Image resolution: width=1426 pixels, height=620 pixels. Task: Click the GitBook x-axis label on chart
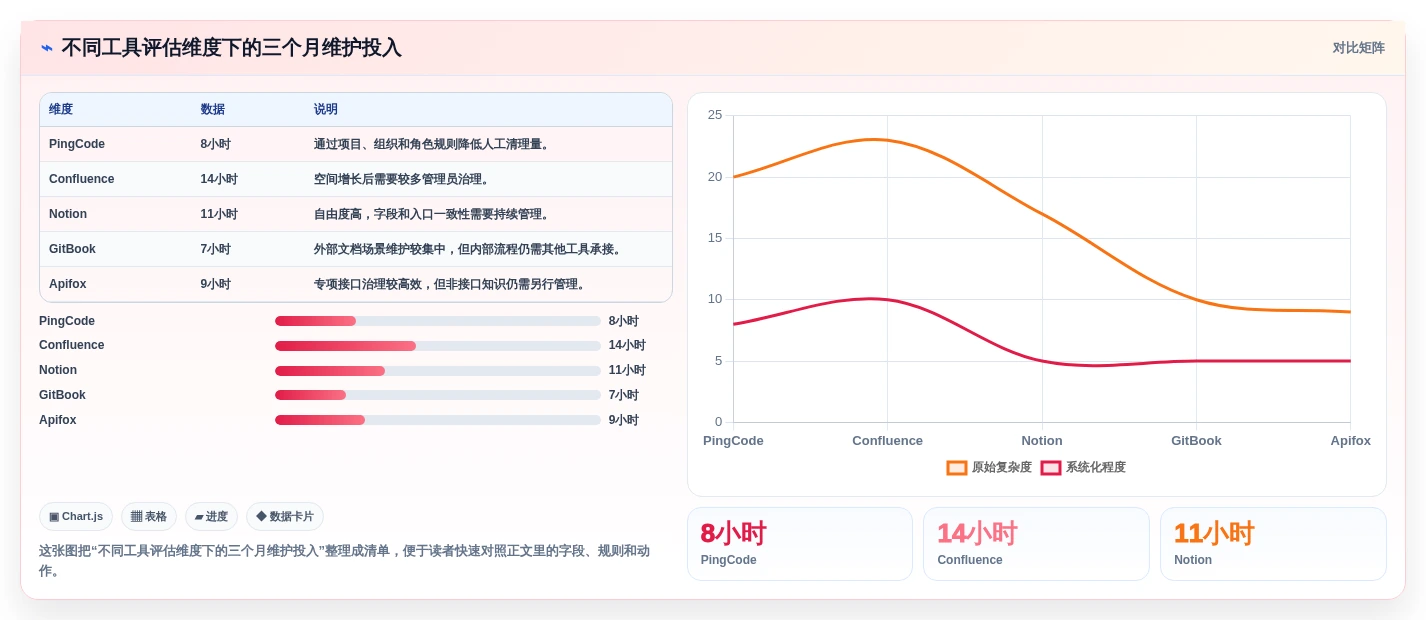tap(1196, 441)
